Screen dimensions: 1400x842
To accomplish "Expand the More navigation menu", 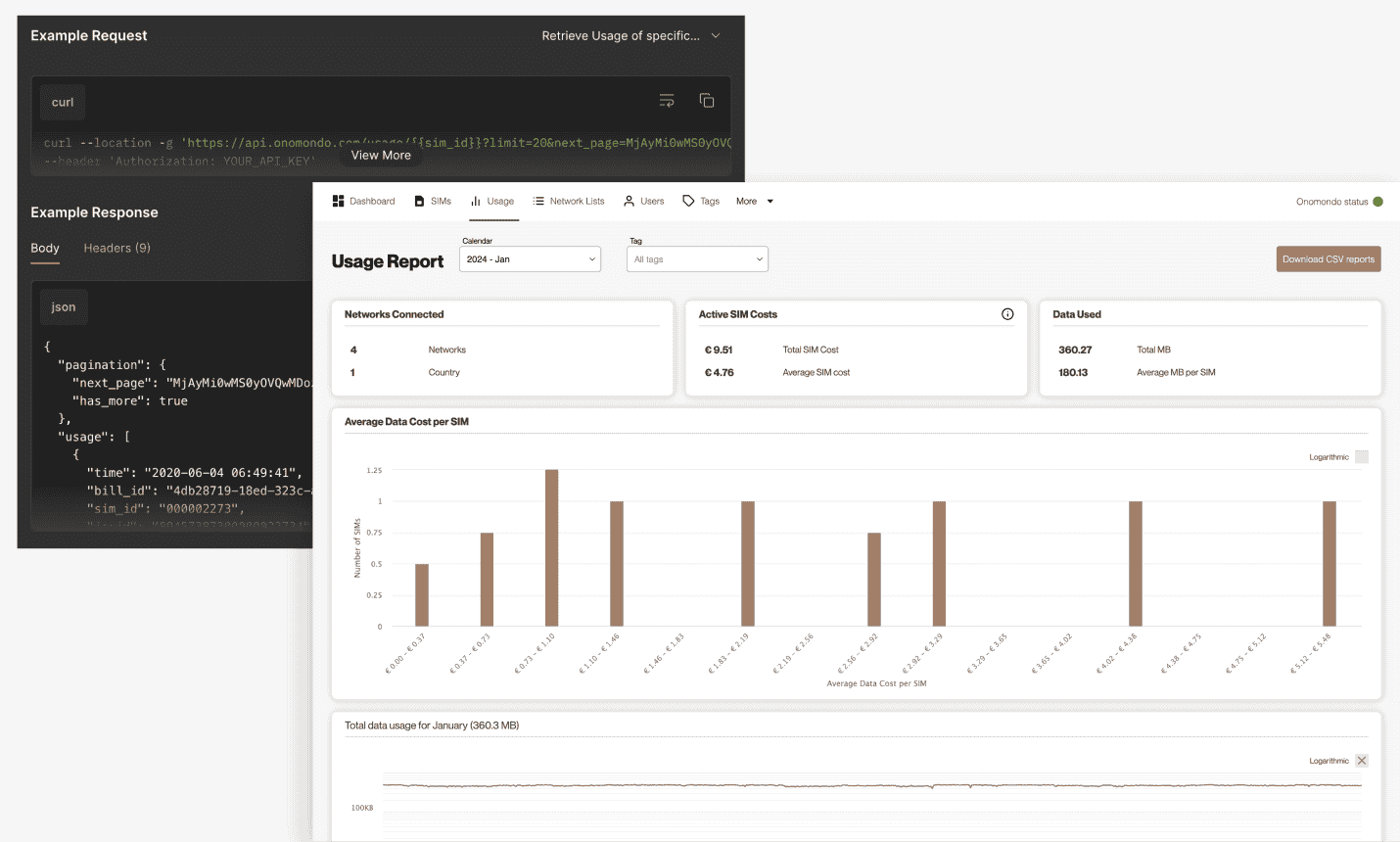I will (752, 201).
